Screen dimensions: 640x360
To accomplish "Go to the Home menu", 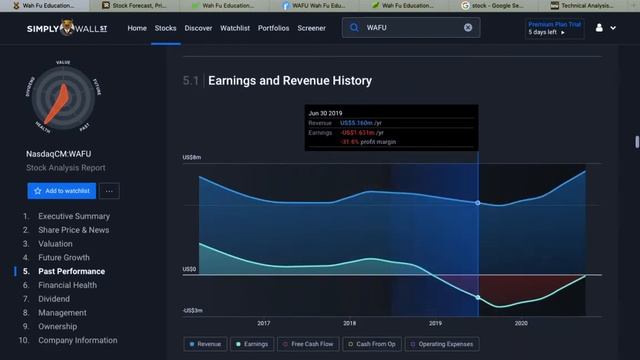I will (x=137, y=28).
